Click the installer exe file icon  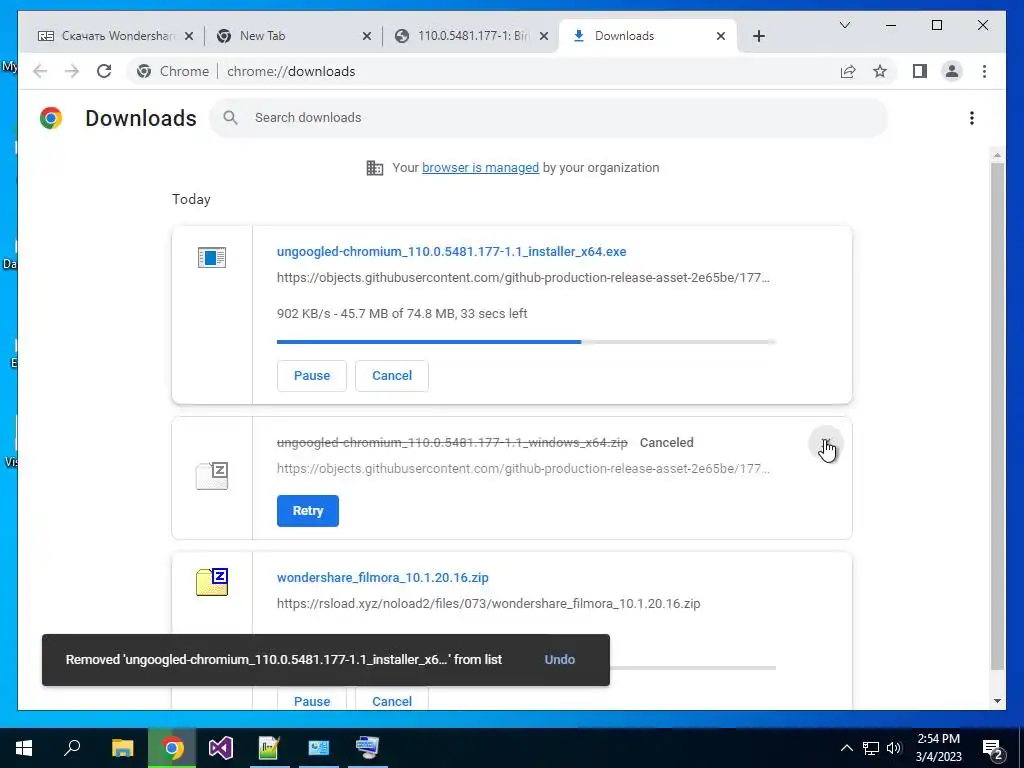click(x=212, y=257)
